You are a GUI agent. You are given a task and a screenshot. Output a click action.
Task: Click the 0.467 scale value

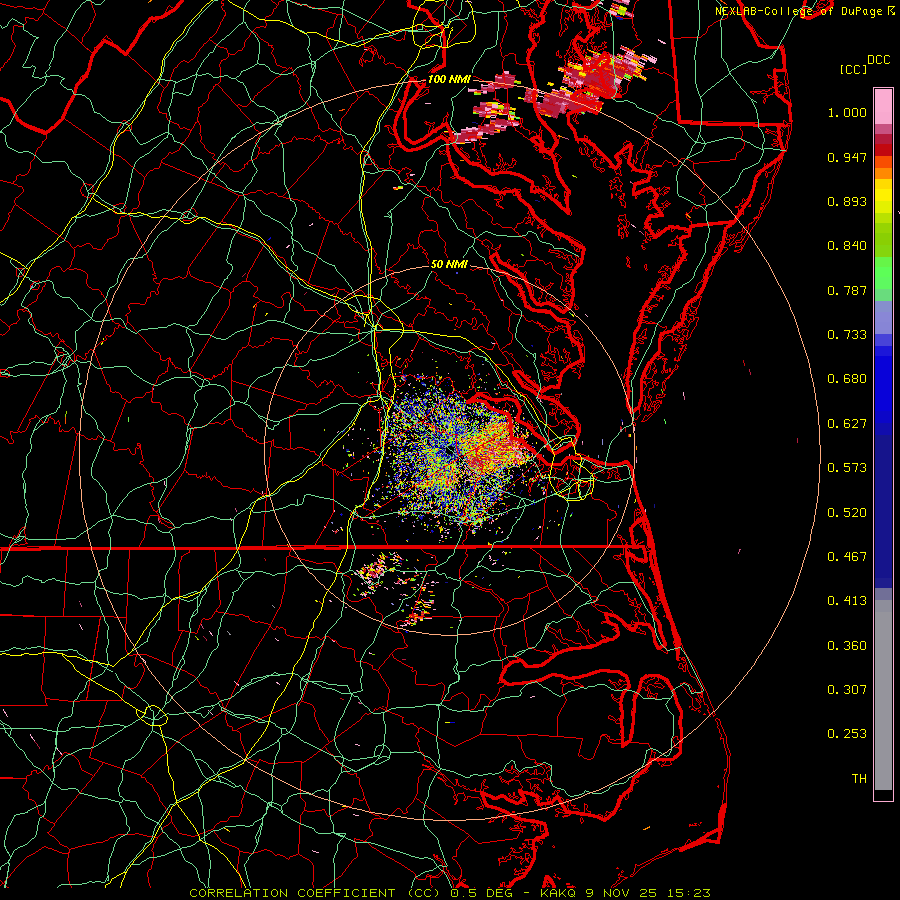847,557
